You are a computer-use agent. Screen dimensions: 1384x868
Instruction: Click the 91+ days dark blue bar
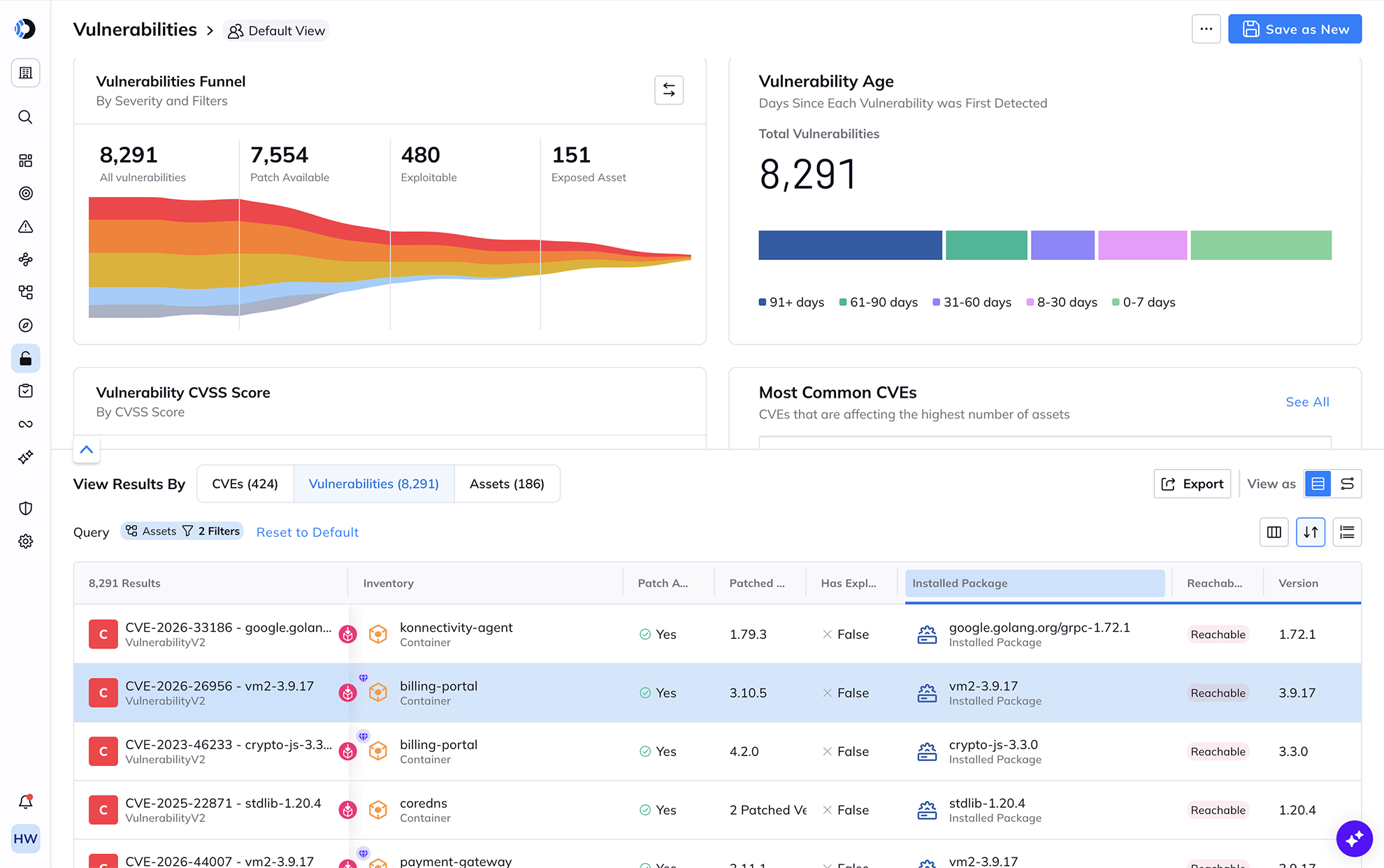pyautogui.click(x=851, y=245)
